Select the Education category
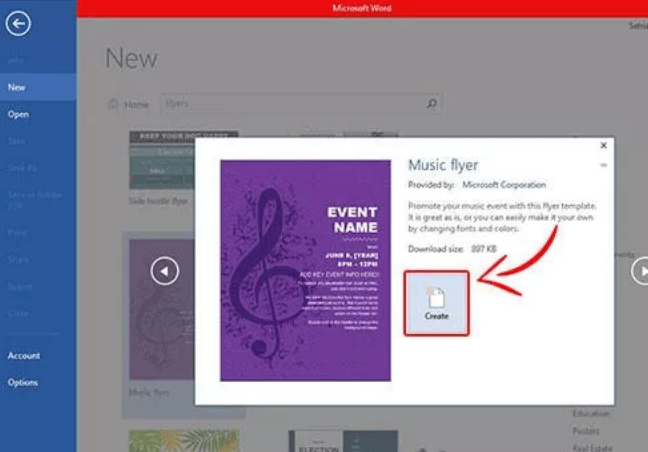Viewport: 648px width, 452px height. (591, 413)
